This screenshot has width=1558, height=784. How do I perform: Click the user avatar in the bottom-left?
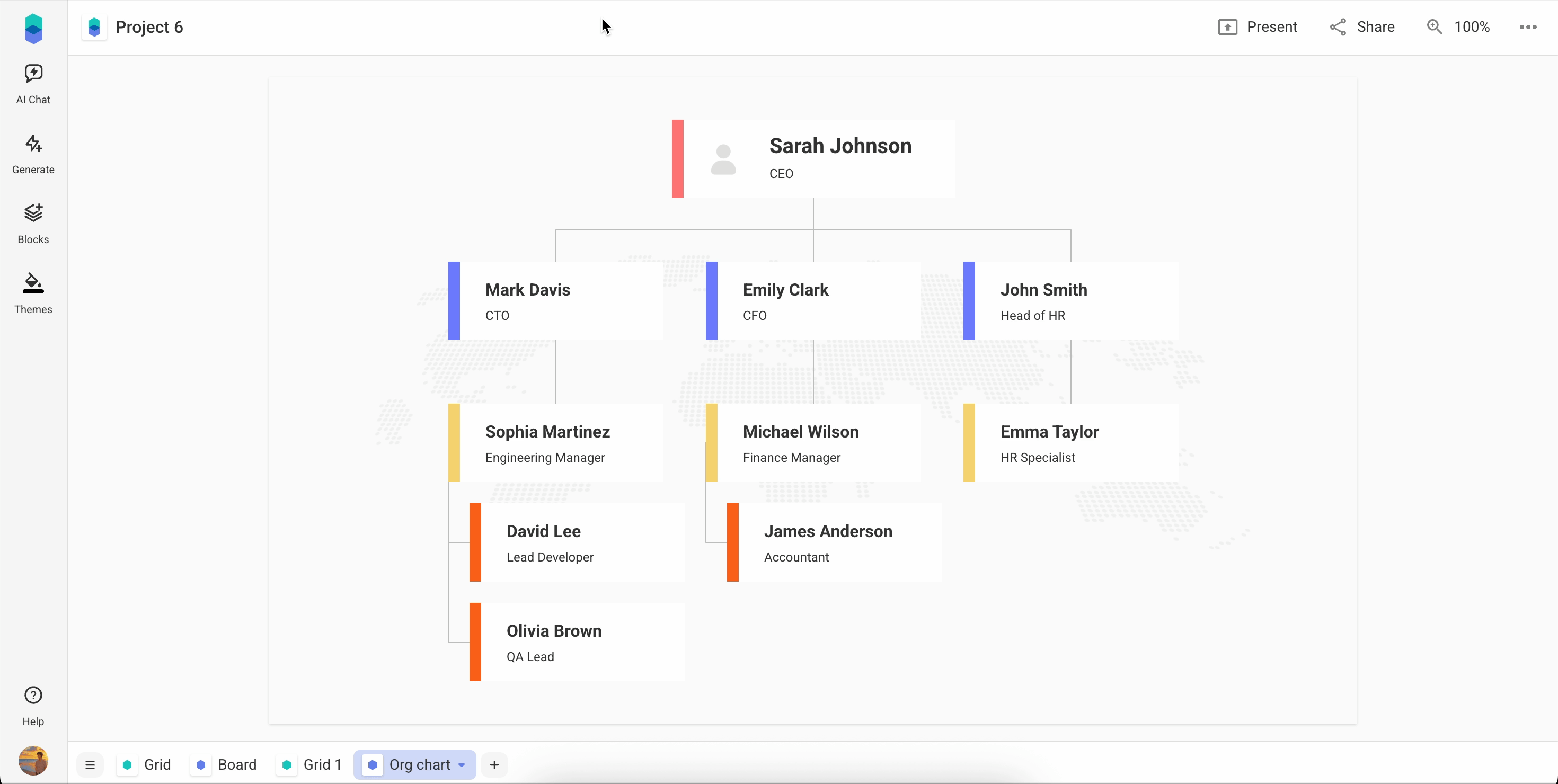[x=33, y=760]
